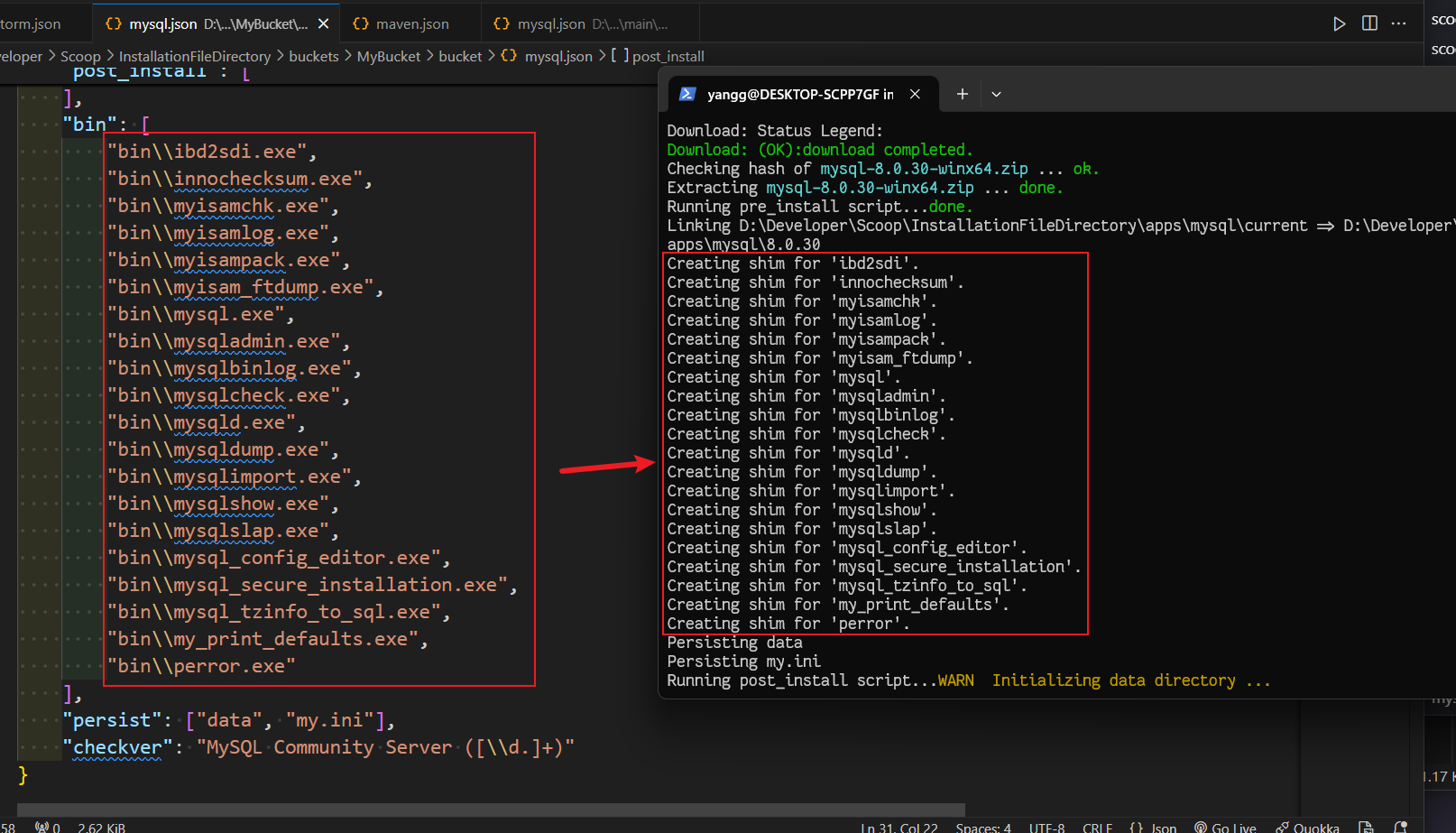Image resolution: width=1456 pixels, height=833 pixels.
Task: Click "Running pre_install script" terminal line
Action: (820, 207)
